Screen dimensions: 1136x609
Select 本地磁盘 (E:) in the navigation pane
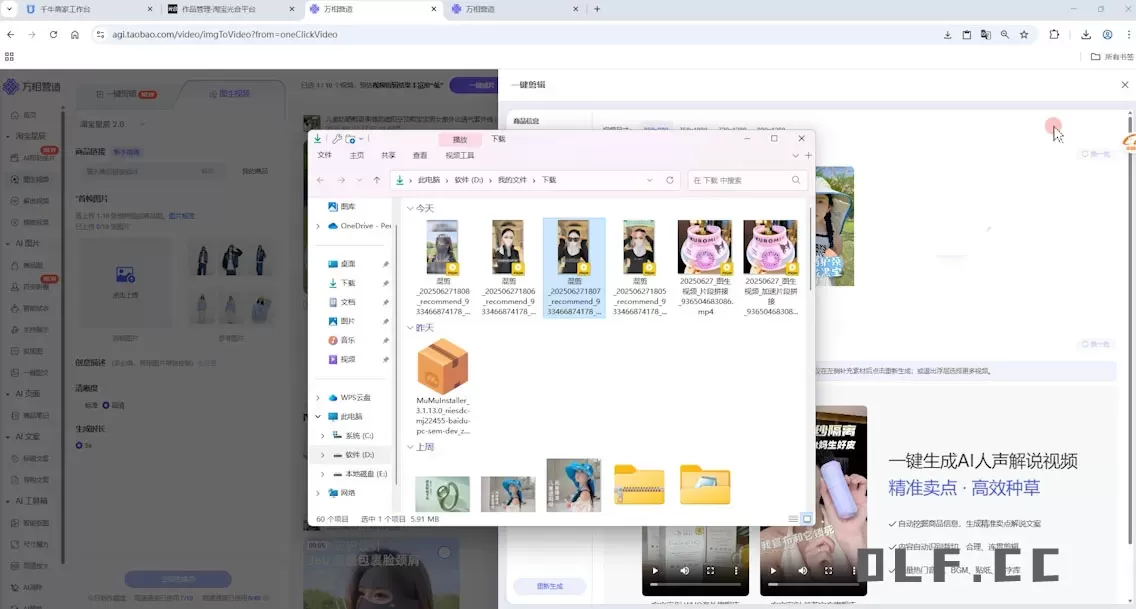point(359,474)
